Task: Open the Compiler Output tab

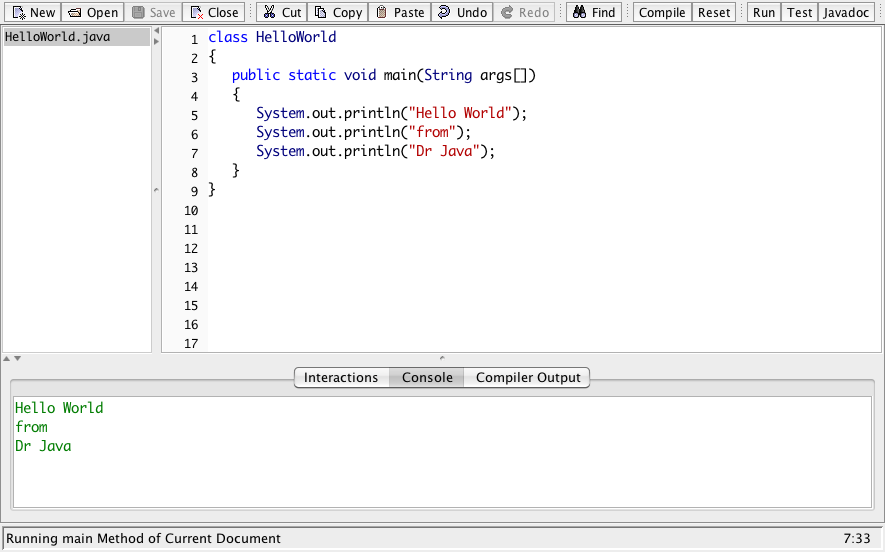Action: click(x=528, y=378)
